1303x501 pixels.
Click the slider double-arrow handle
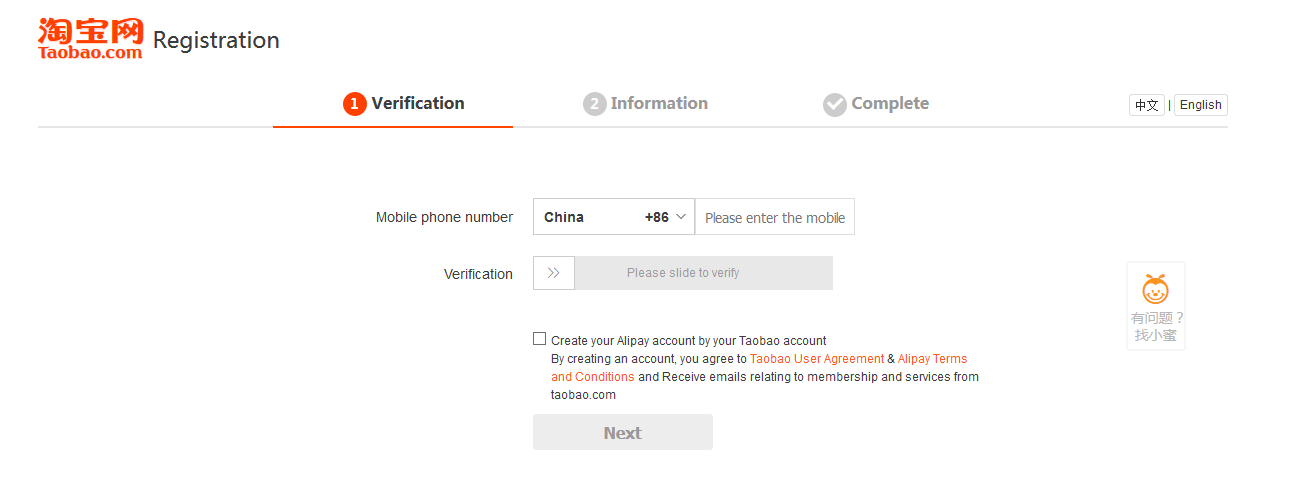[554, 273]
